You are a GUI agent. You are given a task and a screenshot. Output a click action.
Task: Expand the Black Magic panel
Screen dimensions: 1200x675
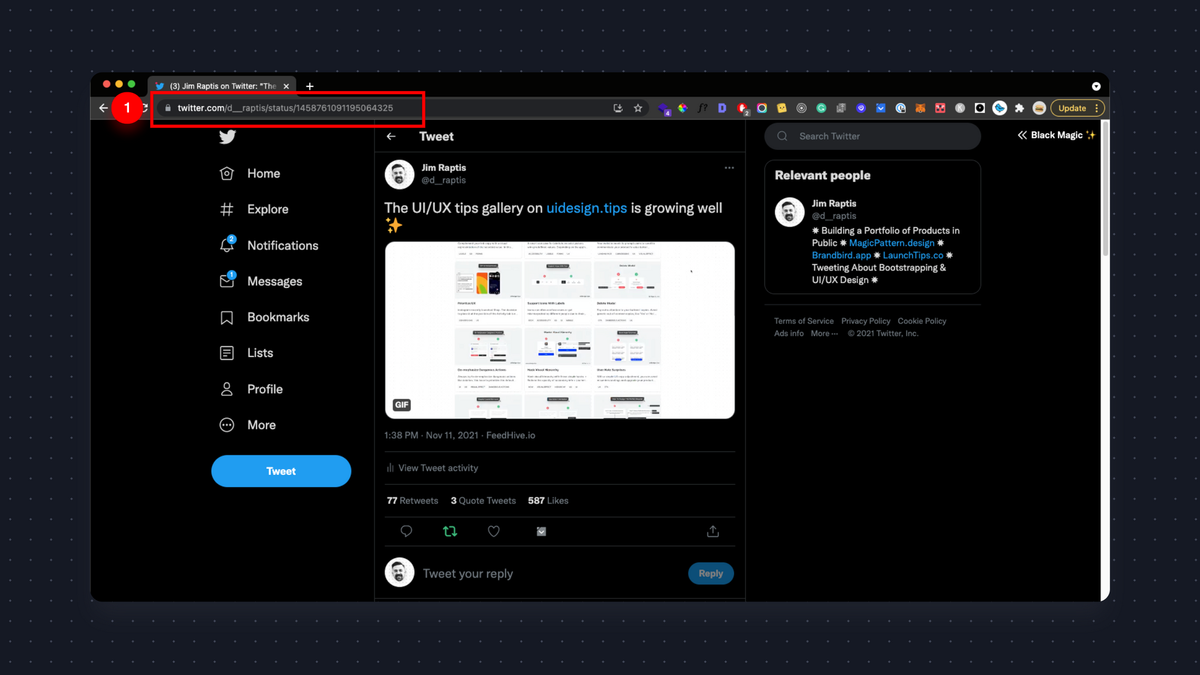pyautogui.click(x=1056, y=135)
